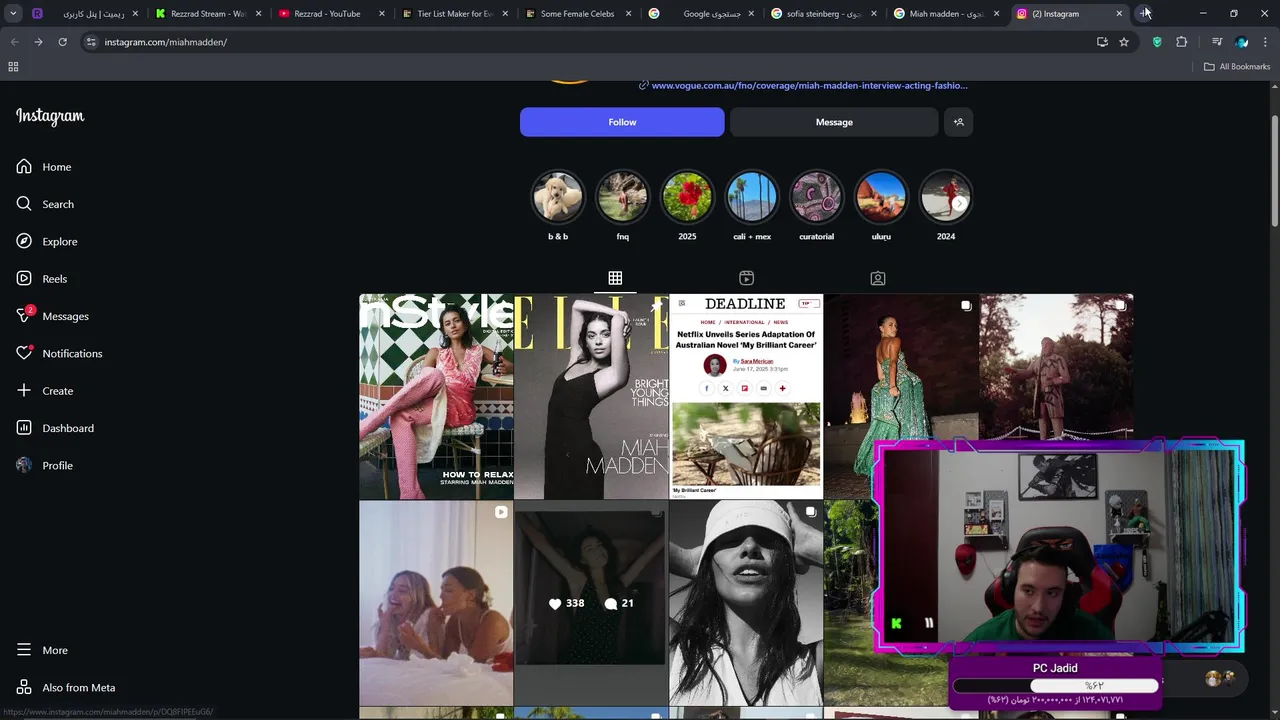Reload the Instagram page
The height and width of the screenshot is (720, 1280).
click(62, 42)
